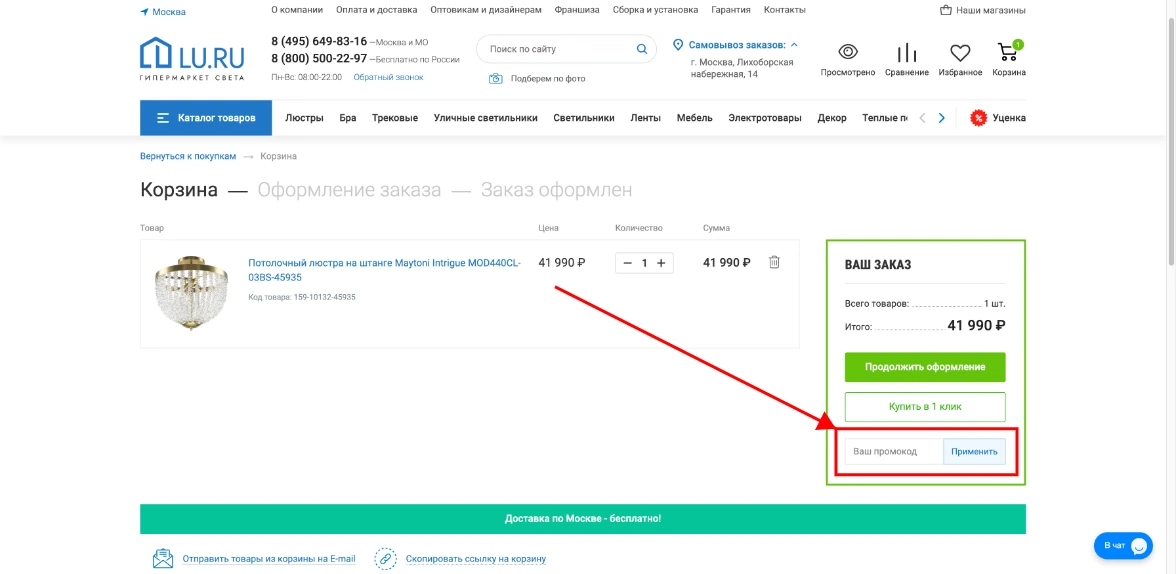Open the Контакты page

coord(784,10)
